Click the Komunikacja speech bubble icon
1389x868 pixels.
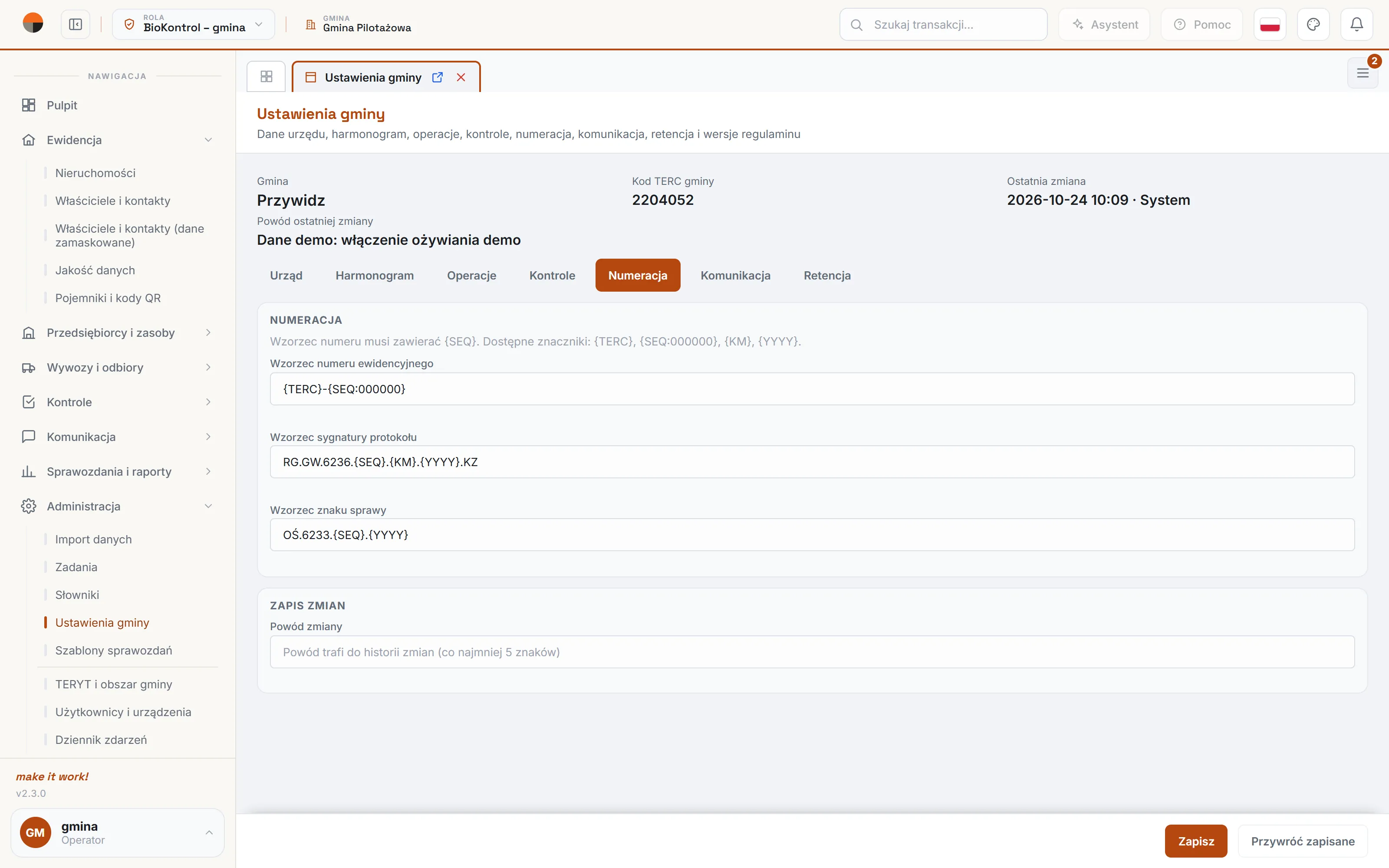click(x=29, y=437)
